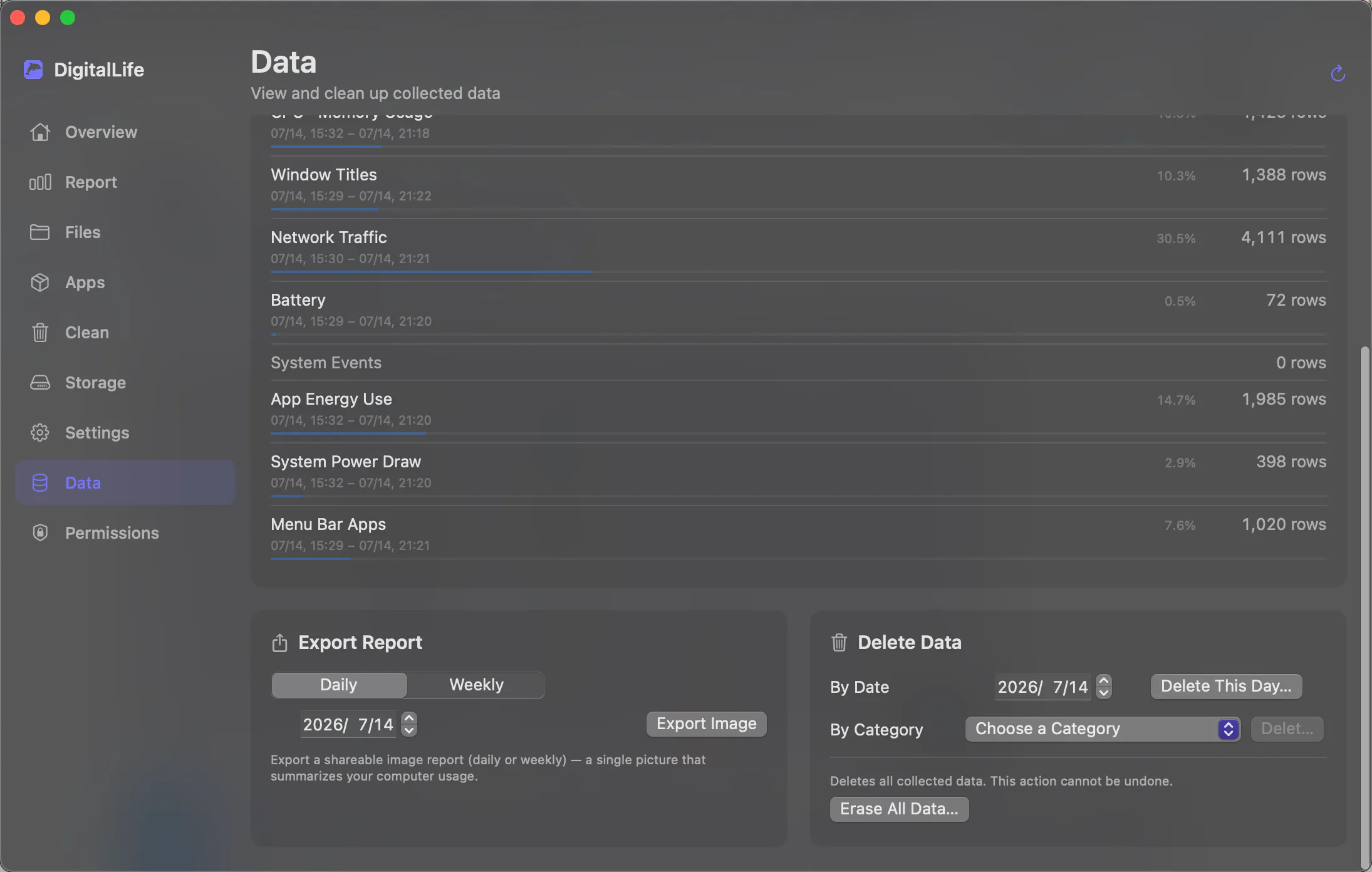Click the Delete Data trash icon
The height and width of the screenshot is (872, 1372).
[839, 643]
